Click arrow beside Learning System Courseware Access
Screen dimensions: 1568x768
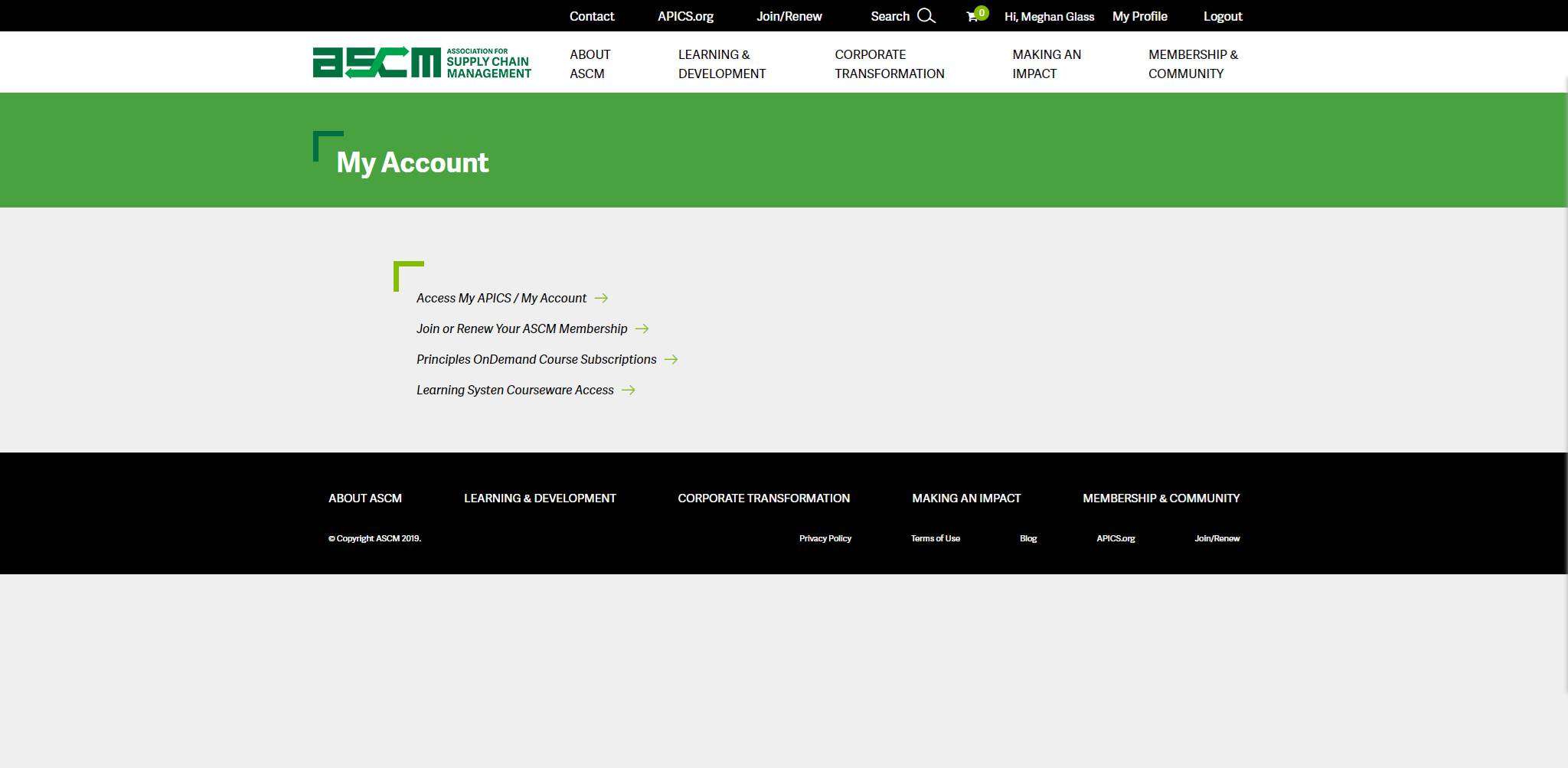click(628, 390)
